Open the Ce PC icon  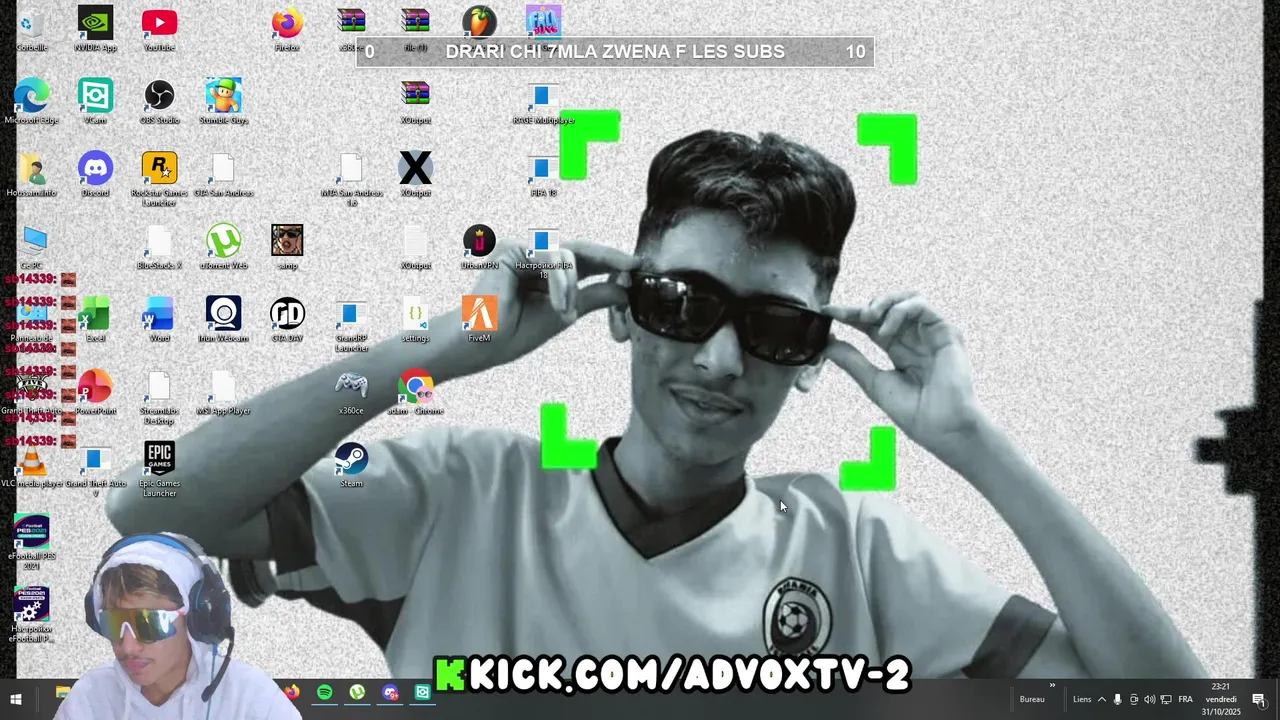click(33, 248)
